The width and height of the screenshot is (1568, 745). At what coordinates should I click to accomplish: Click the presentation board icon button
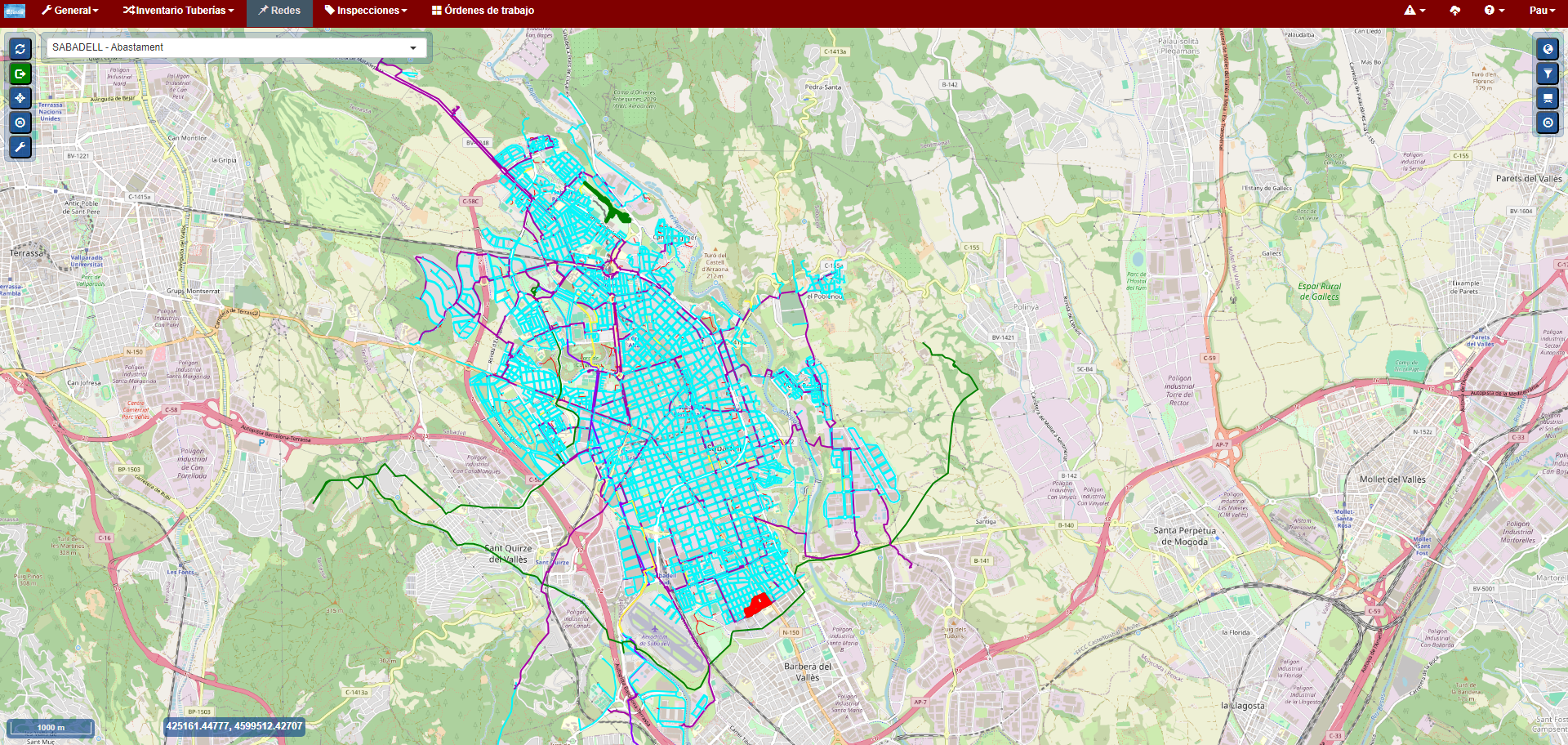pyautogui.click(x=1548, y=98)
